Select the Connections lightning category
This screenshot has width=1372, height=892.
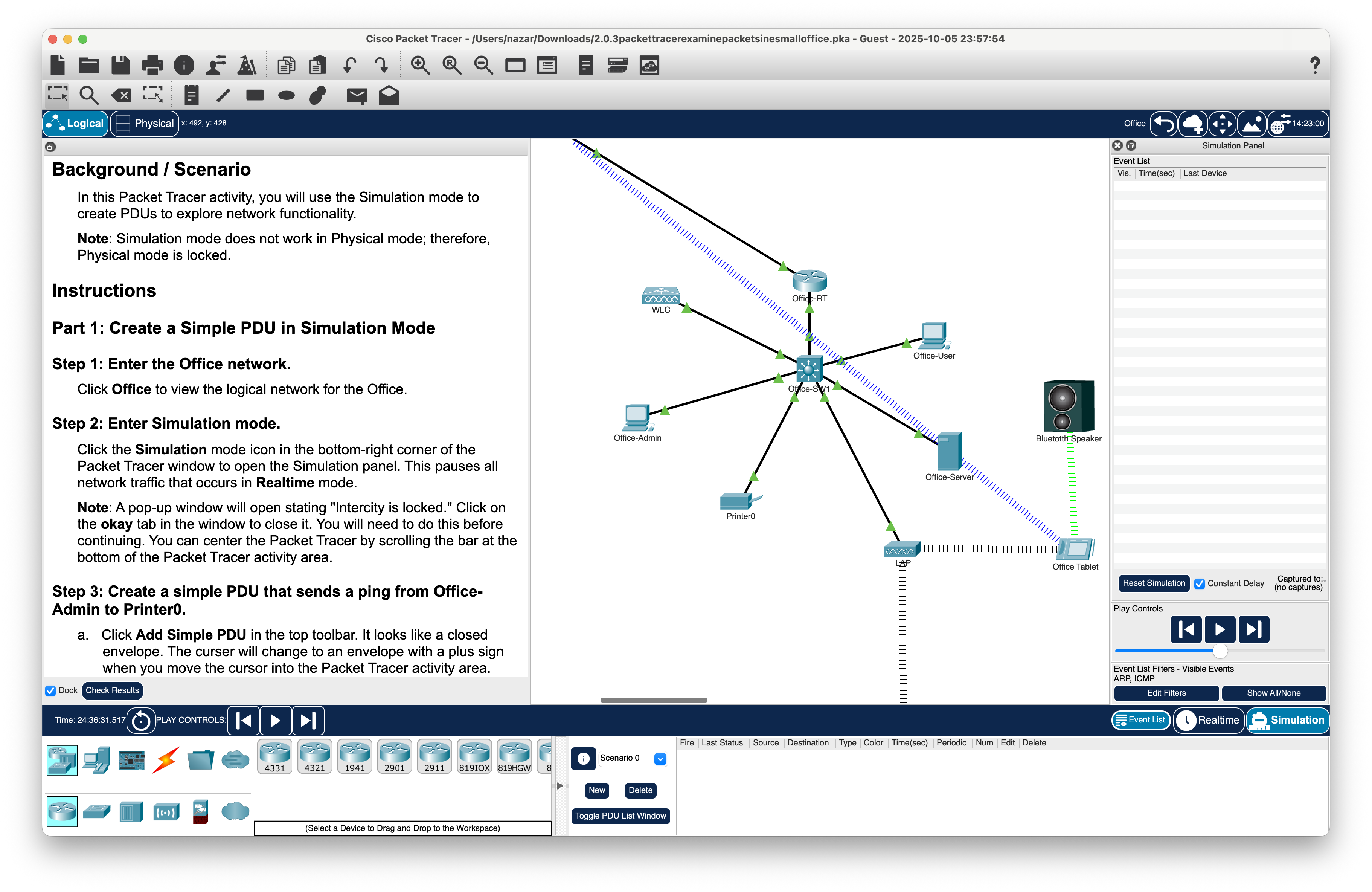click(166, 760)
